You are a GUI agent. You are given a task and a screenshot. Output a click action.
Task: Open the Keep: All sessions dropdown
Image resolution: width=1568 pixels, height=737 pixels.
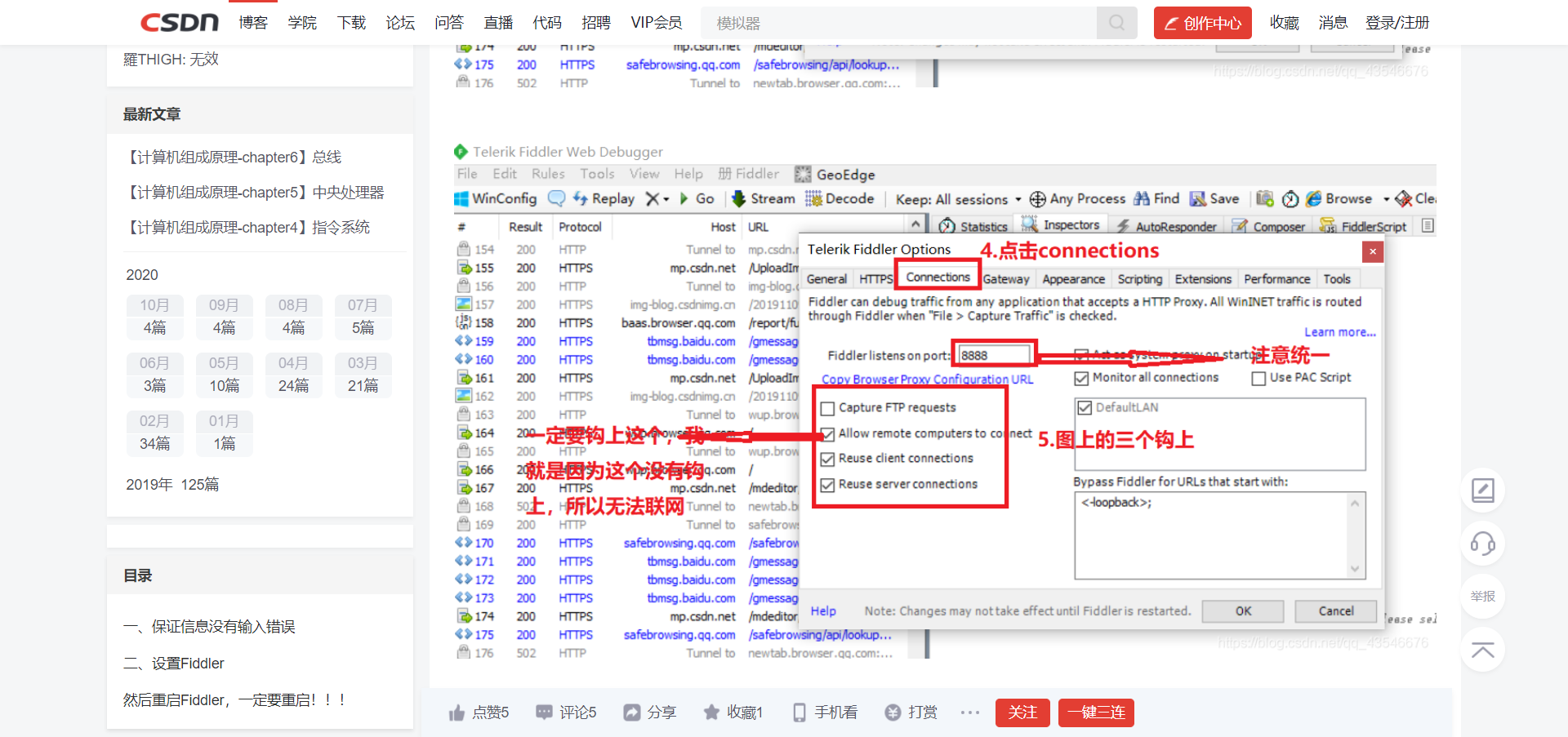point(959,199)
